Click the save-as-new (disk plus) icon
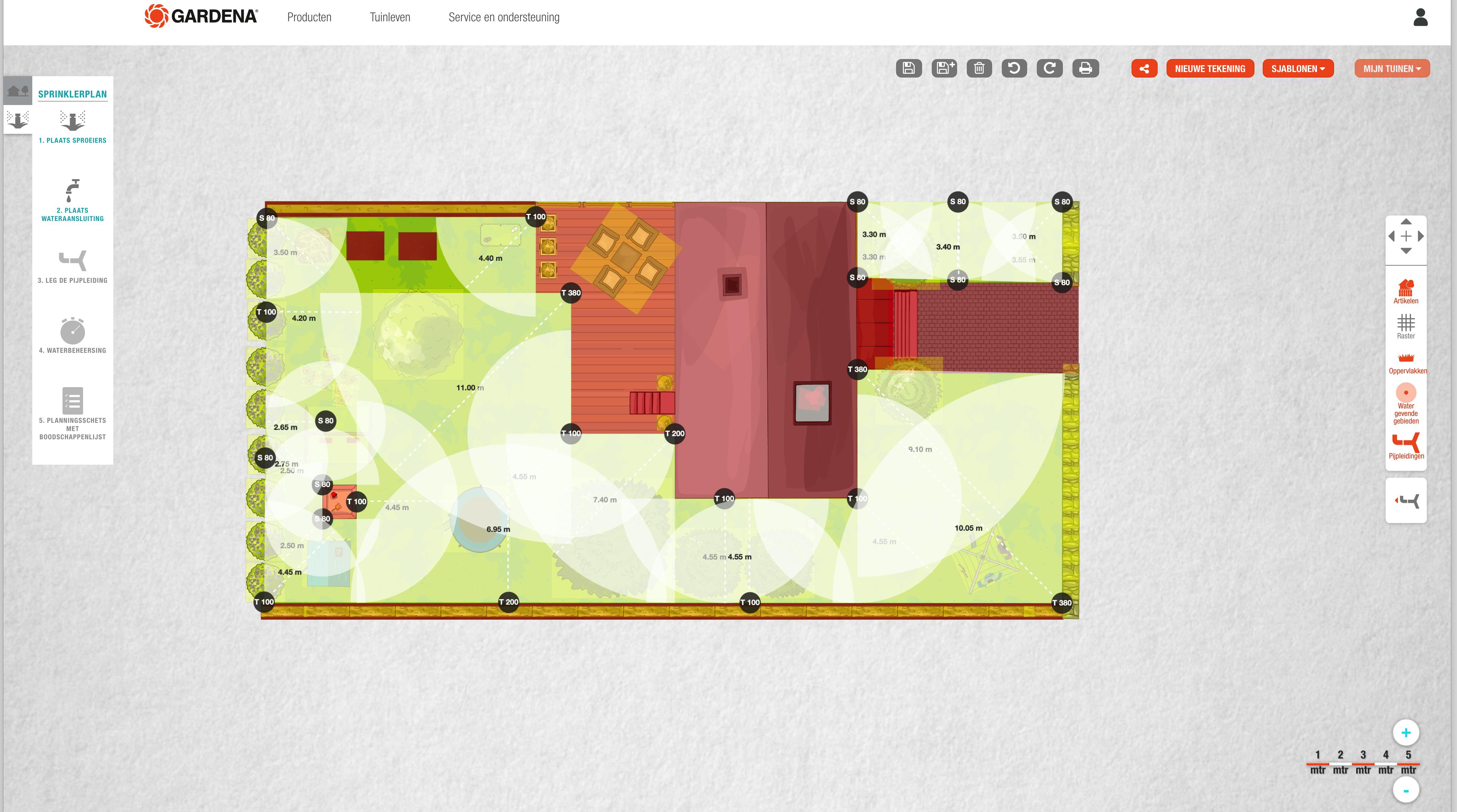Screen dimensions: 1457x812 [x=944, y=68]
